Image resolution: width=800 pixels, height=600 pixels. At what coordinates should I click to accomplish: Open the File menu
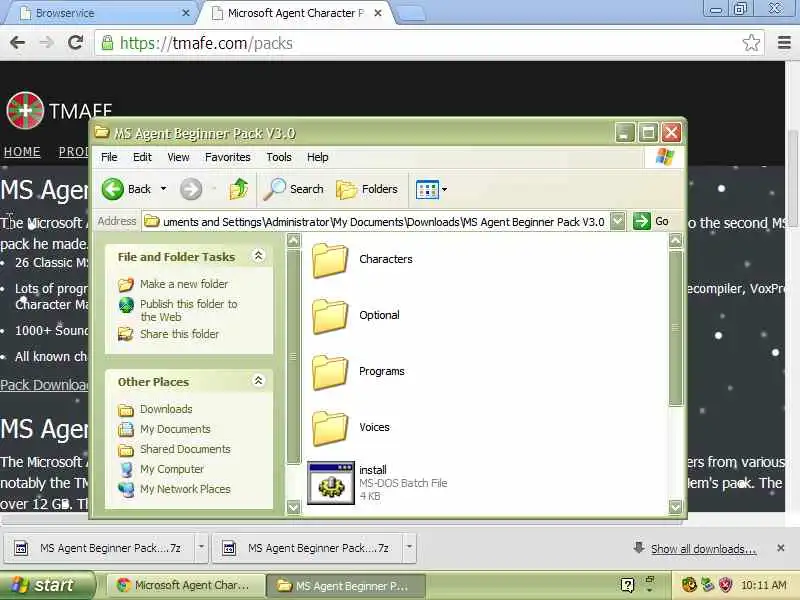coord(109,157)
